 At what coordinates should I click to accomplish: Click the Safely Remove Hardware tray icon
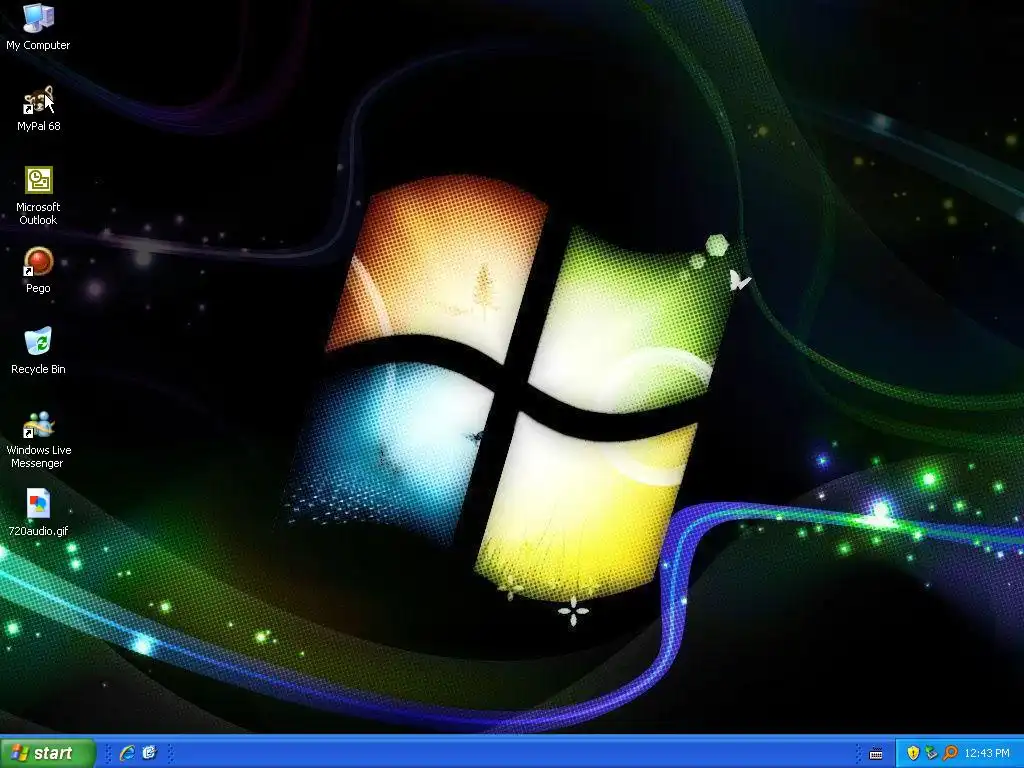[x=931, y=753]
